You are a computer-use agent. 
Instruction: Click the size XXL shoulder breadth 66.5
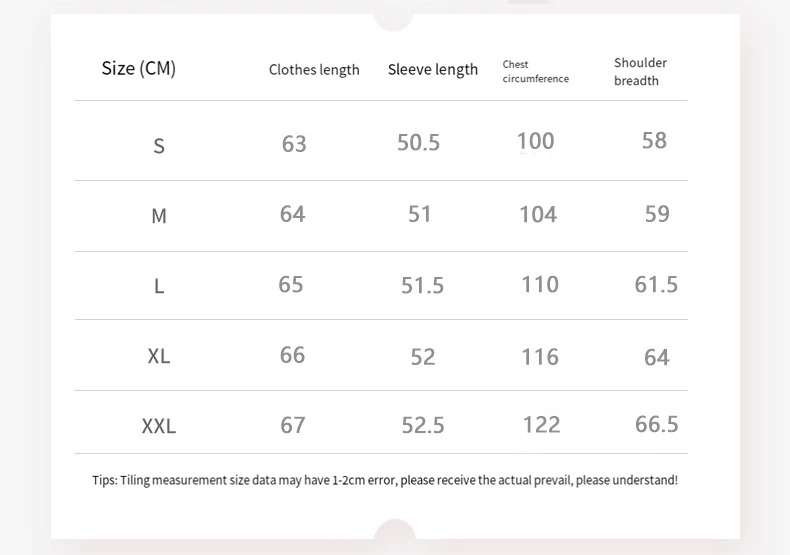click(656, 424)
